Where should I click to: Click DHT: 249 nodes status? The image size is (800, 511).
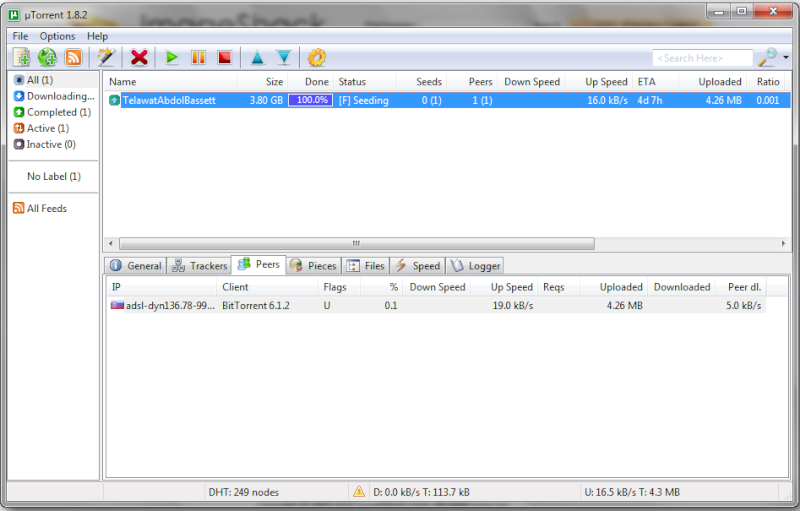click(x=243, y=492)
